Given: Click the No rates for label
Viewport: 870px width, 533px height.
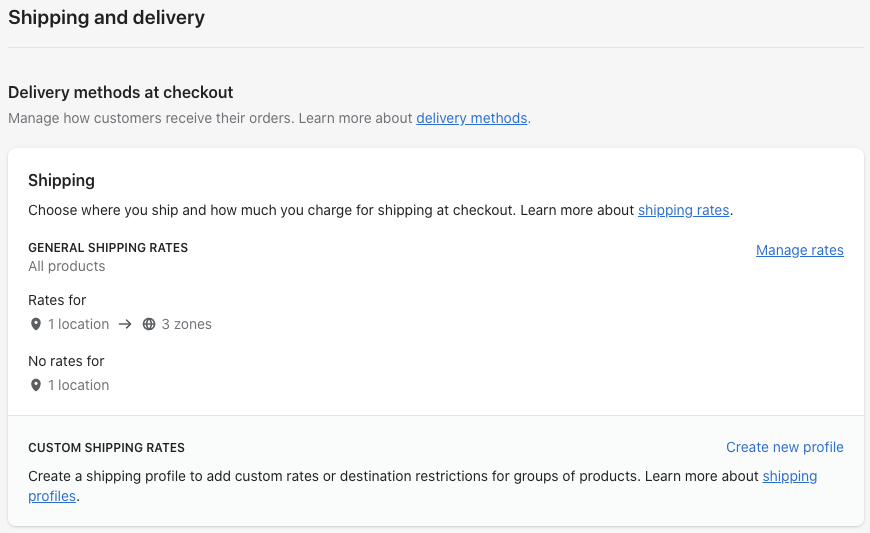Looking at the screenshot, I should point(66,361).
